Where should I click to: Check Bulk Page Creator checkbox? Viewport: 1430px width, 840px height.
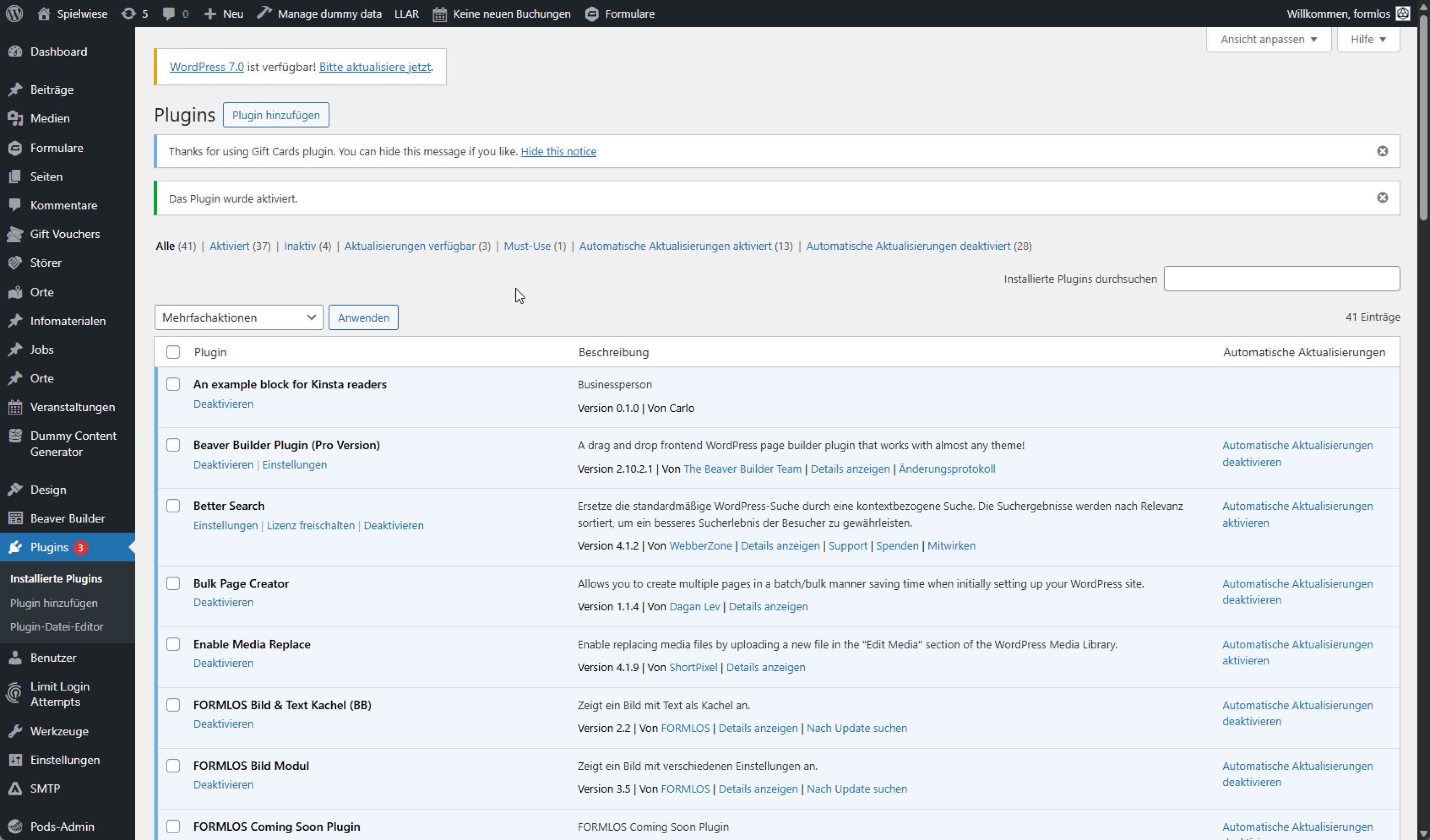coord(173,583)
